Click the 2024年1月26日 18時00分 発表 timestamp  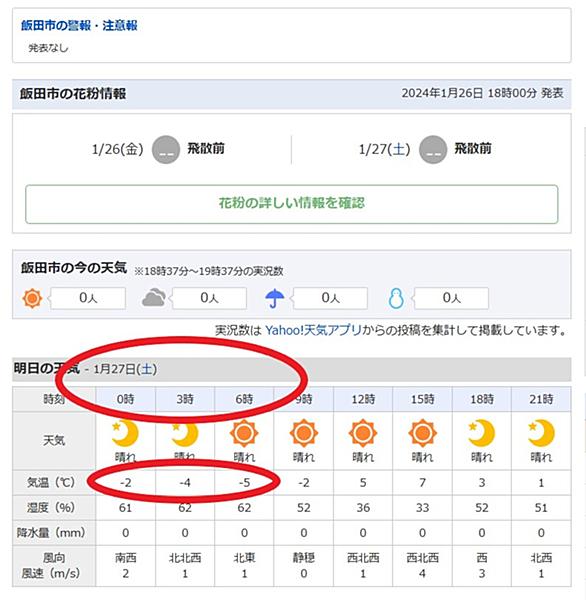(x=482, y=93)
